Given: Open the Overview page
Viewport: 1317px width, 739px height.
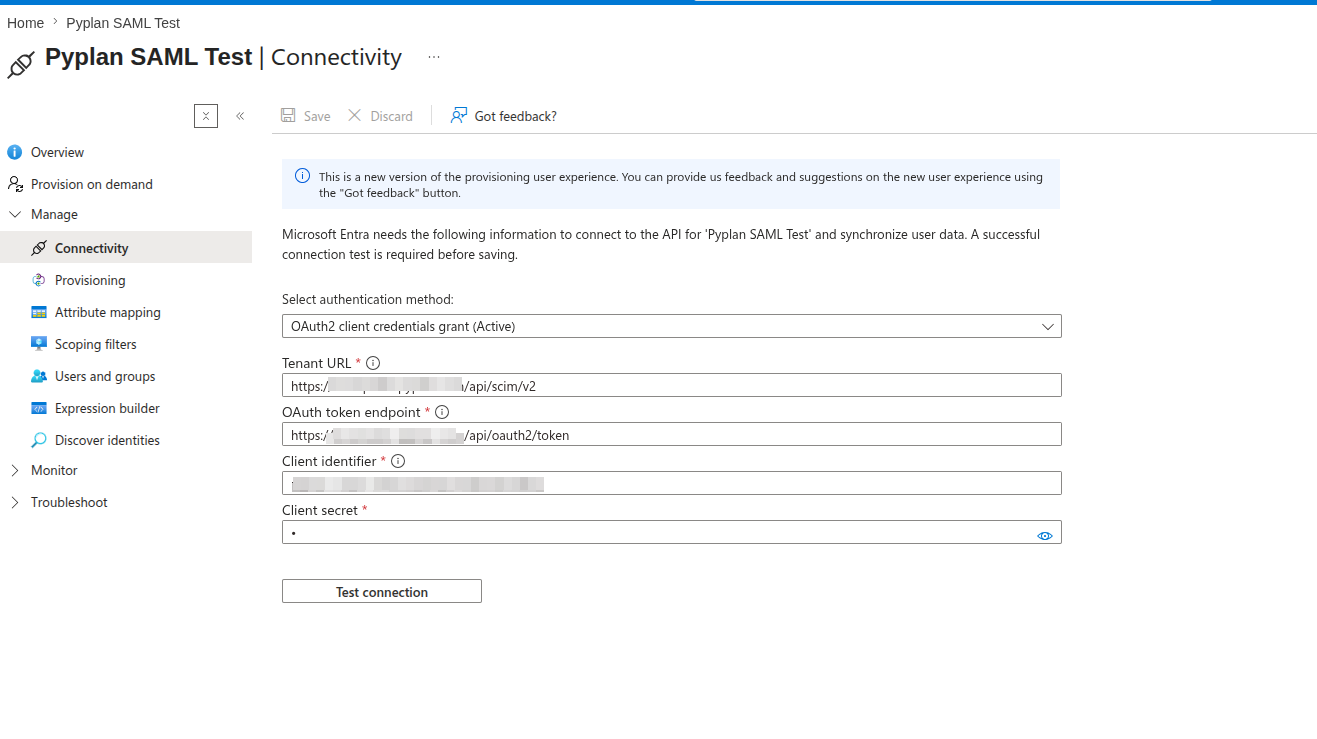Looking at the screenshot, I should click(57, 152).
